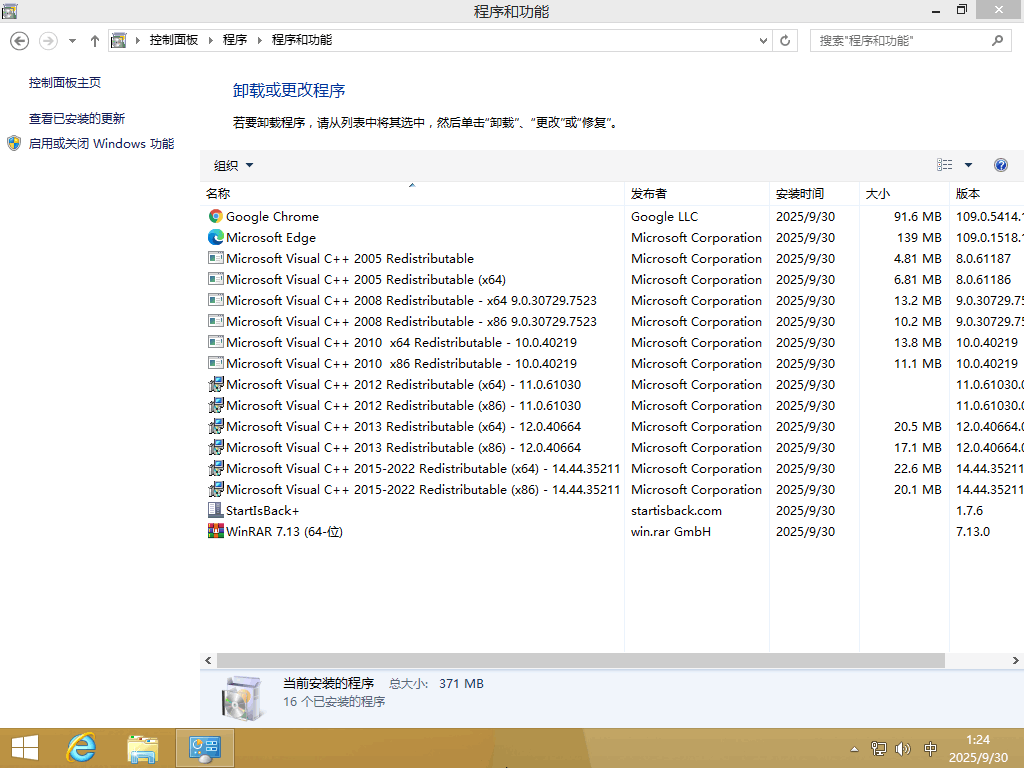1024x768 pixels.
Task: Click the search magnifier icon
Action: point(997,41)
